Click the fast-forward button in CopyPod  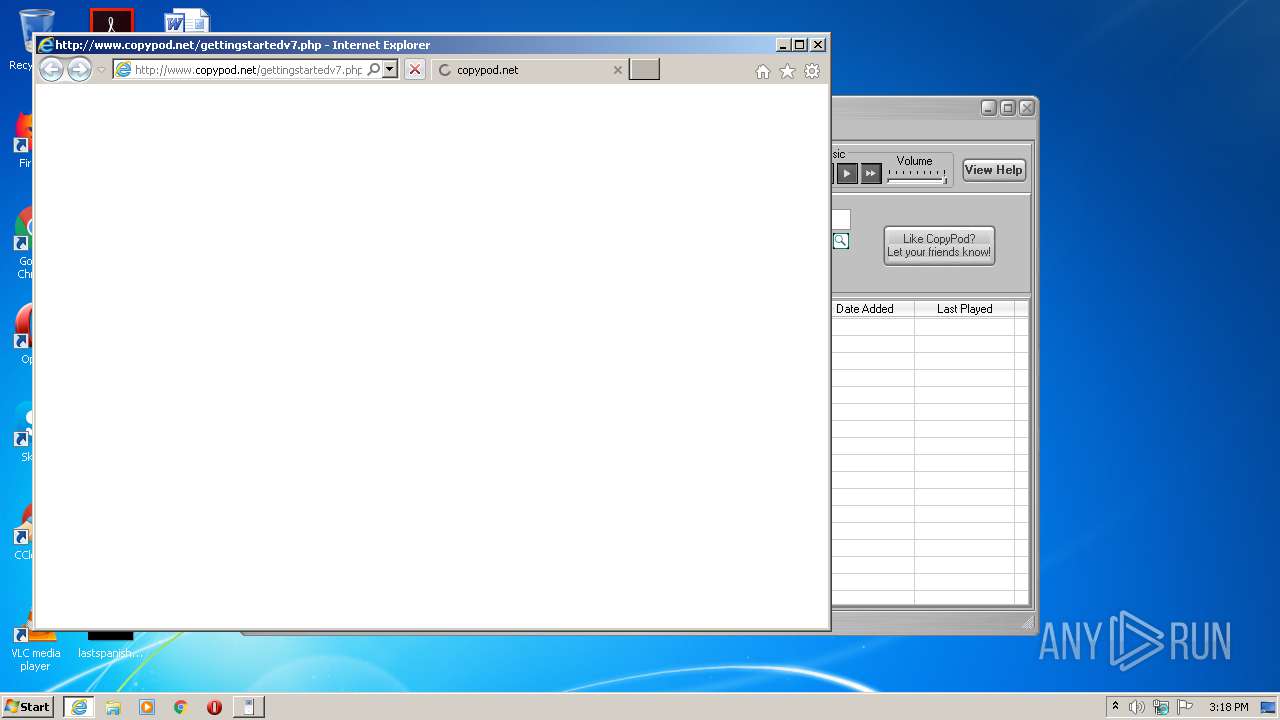tap(871, 174)
